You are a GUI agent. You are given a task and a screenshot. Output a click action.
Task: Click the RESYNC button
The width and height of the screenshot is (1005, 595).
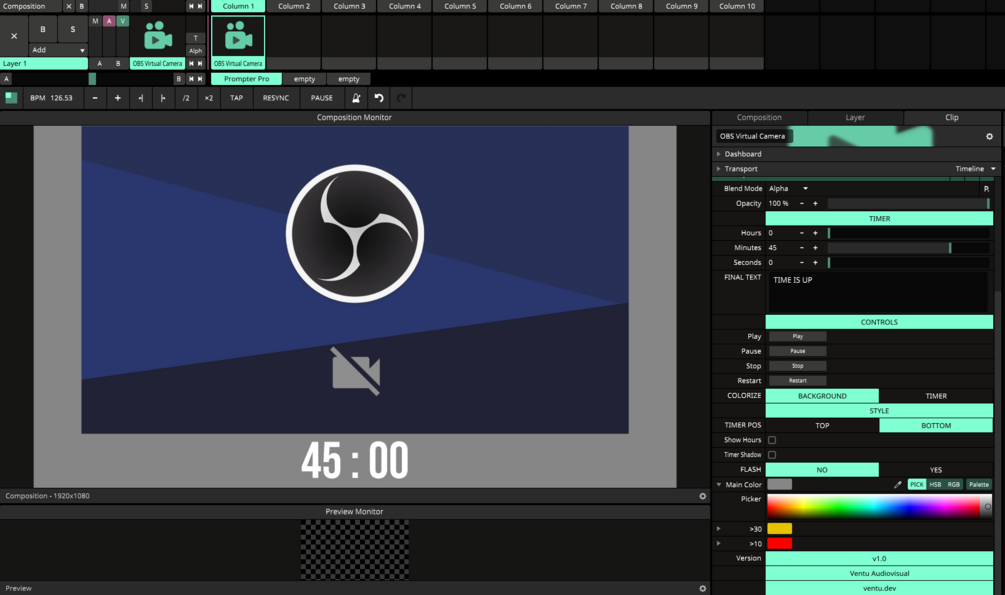(276, 98)
